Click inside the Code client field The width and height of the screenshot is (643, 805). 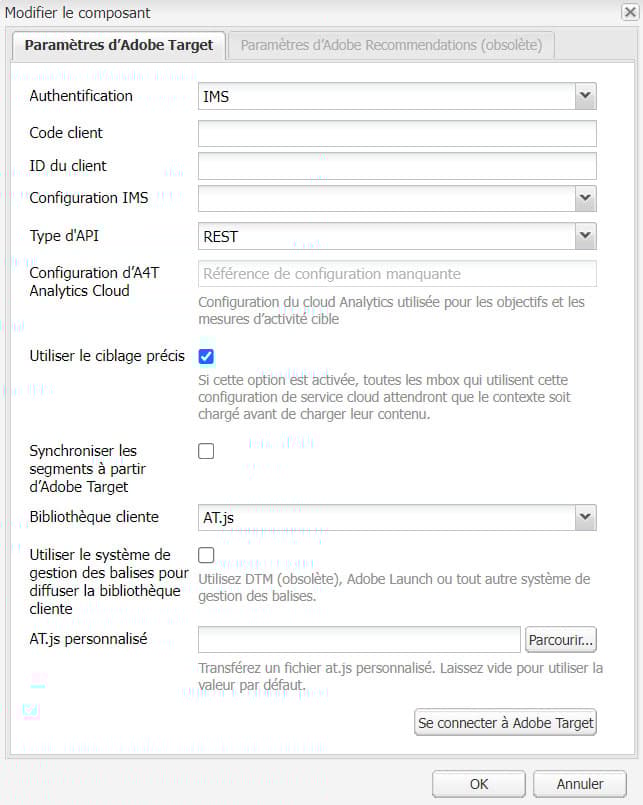[396, 133]
